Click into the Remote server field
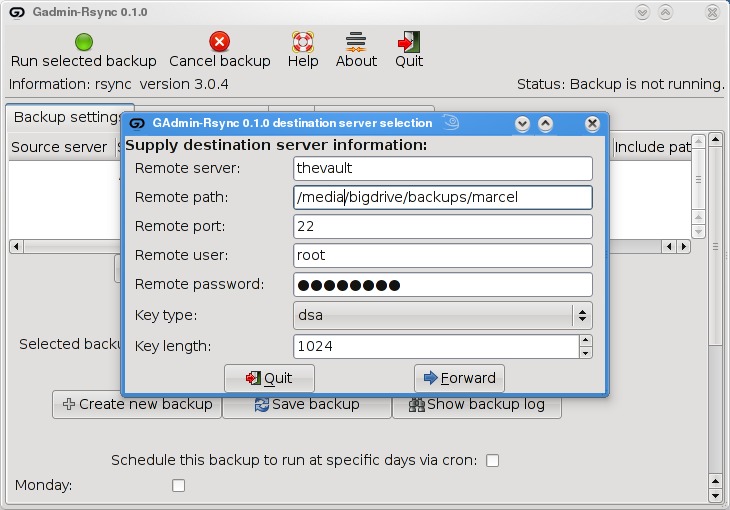Screen dimensions: 730x510 443,169
